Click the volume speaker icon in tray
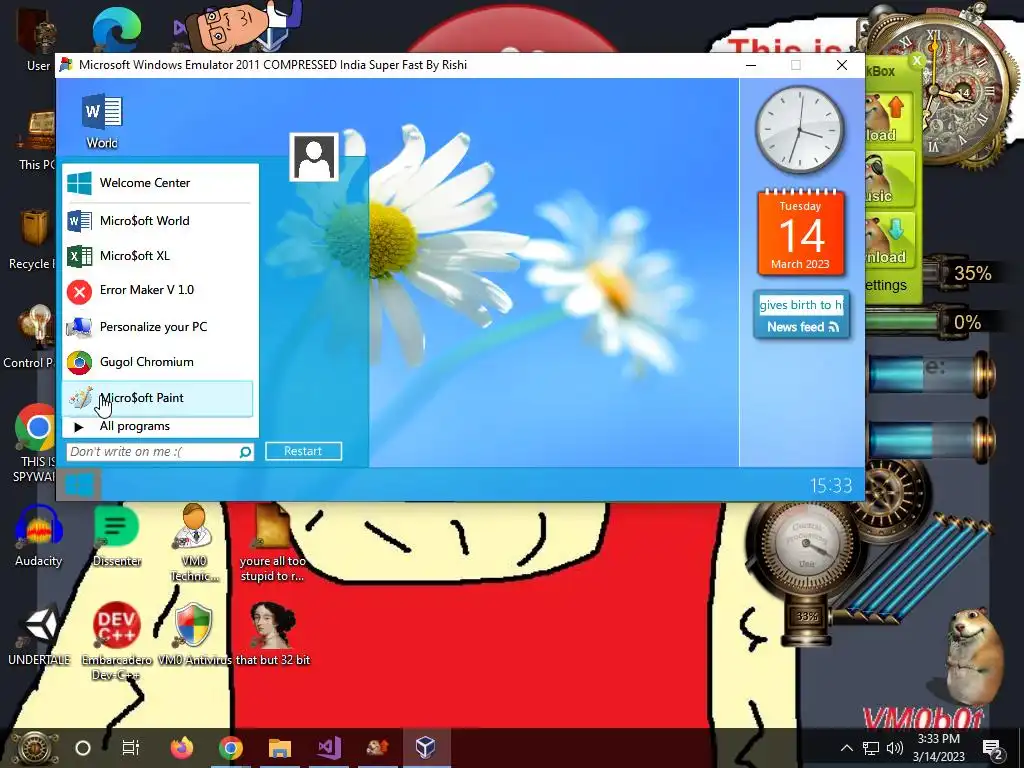Image resolution: width=1024 pixels, height=768 pixels. click(x=895, y=748)
